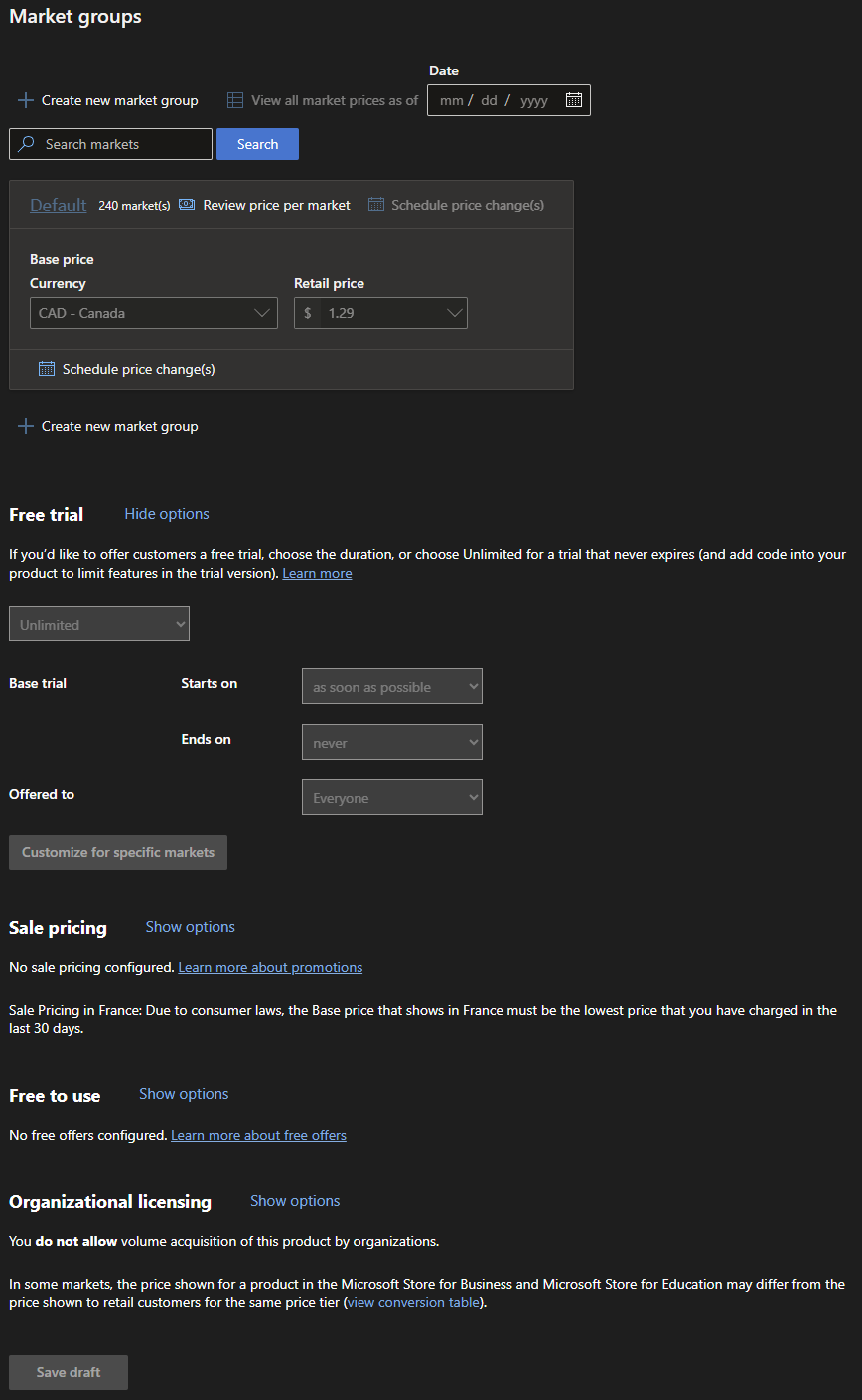Click the Free to use heading

pyautogui.click(x=55, y=1095)
